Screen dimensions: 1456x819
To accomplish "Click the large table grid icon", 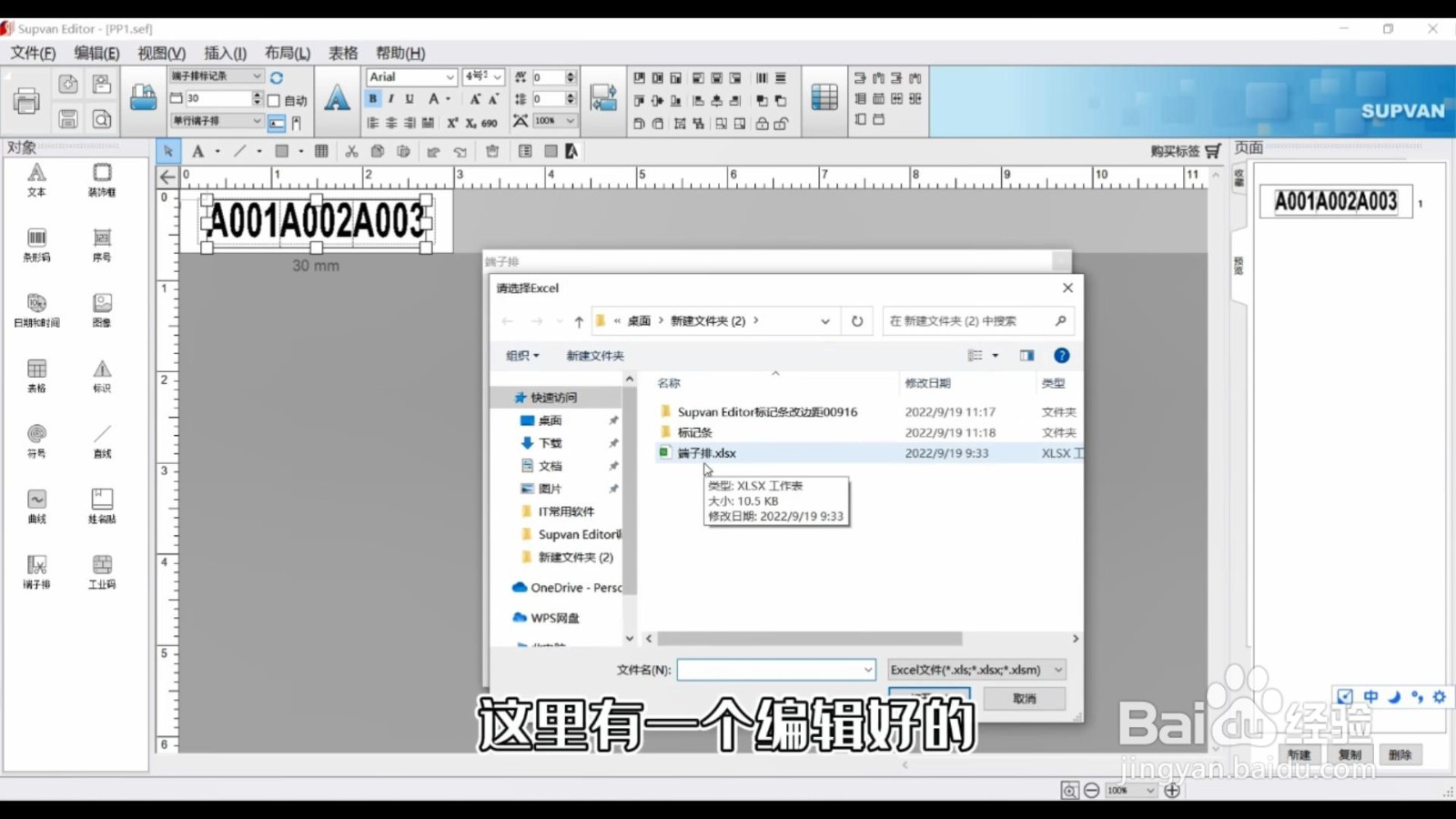I will pos(824,97).
